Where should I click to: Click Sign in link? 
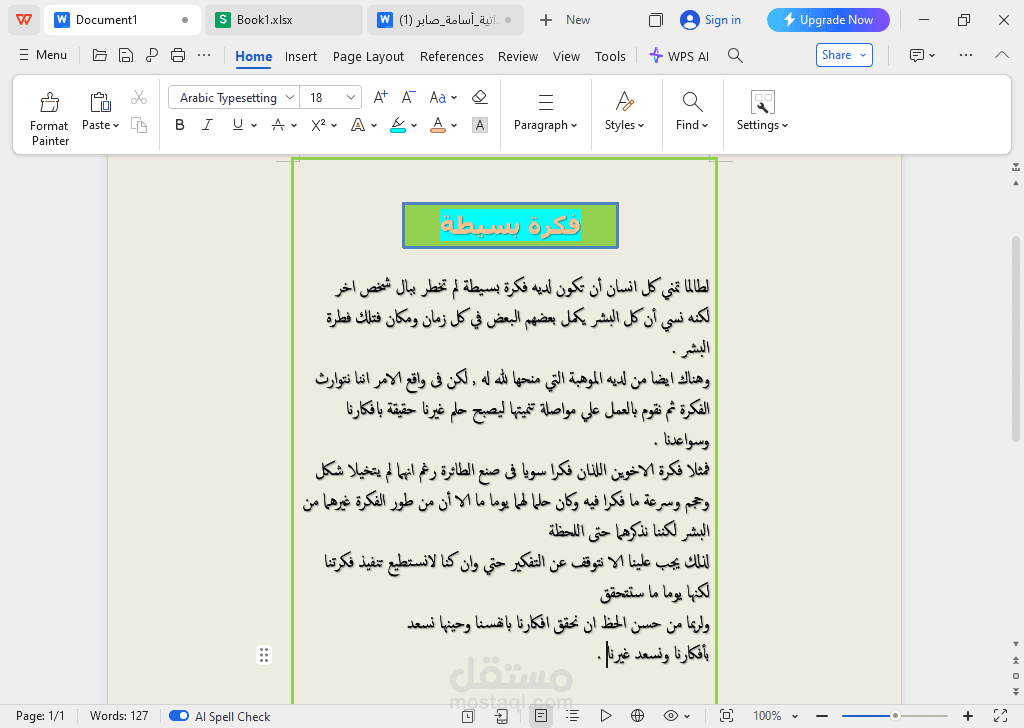click(x=711, y=20)
